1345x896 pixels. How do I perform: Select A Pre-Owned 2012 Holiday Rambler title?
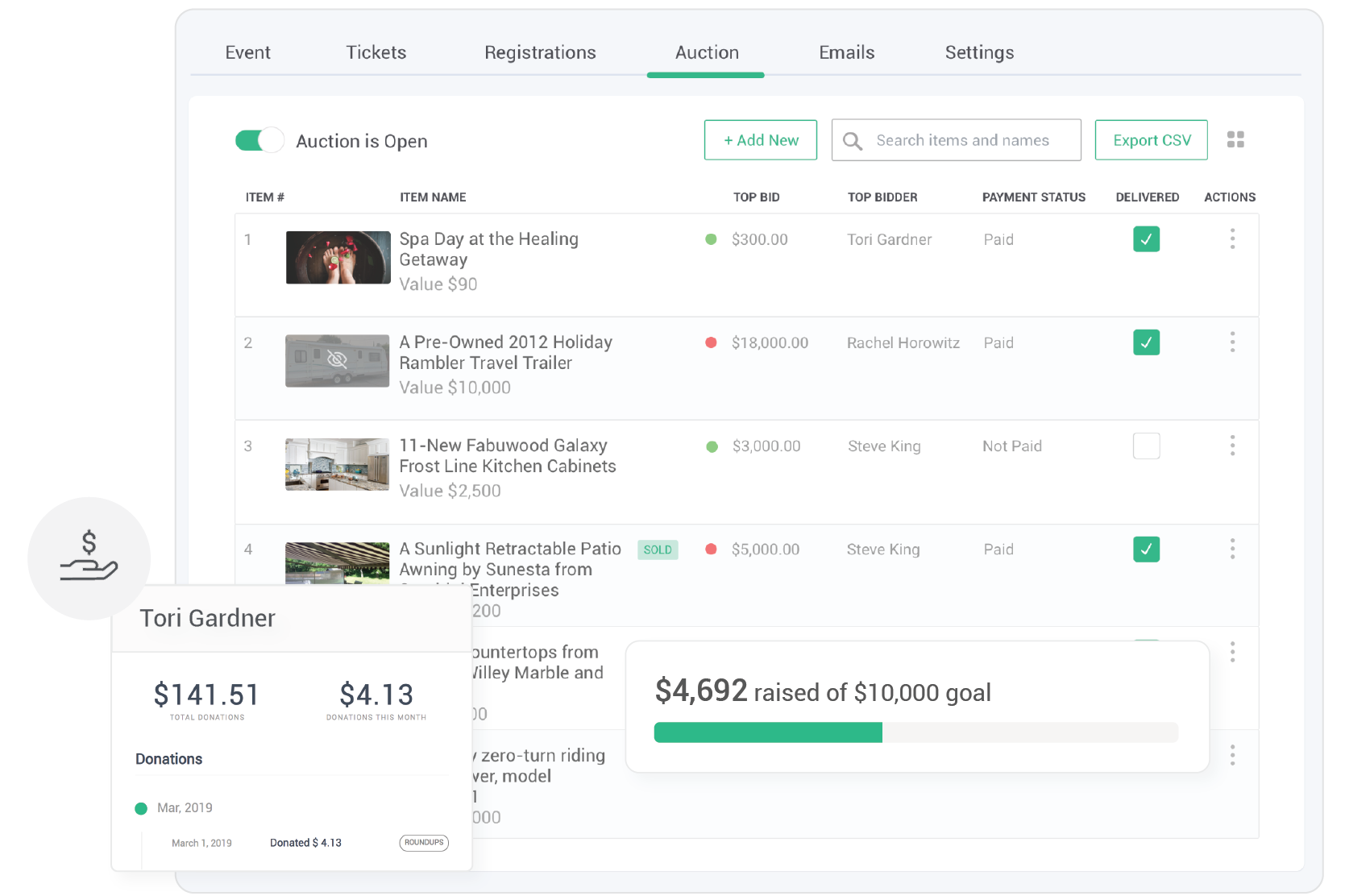(505, 352)
